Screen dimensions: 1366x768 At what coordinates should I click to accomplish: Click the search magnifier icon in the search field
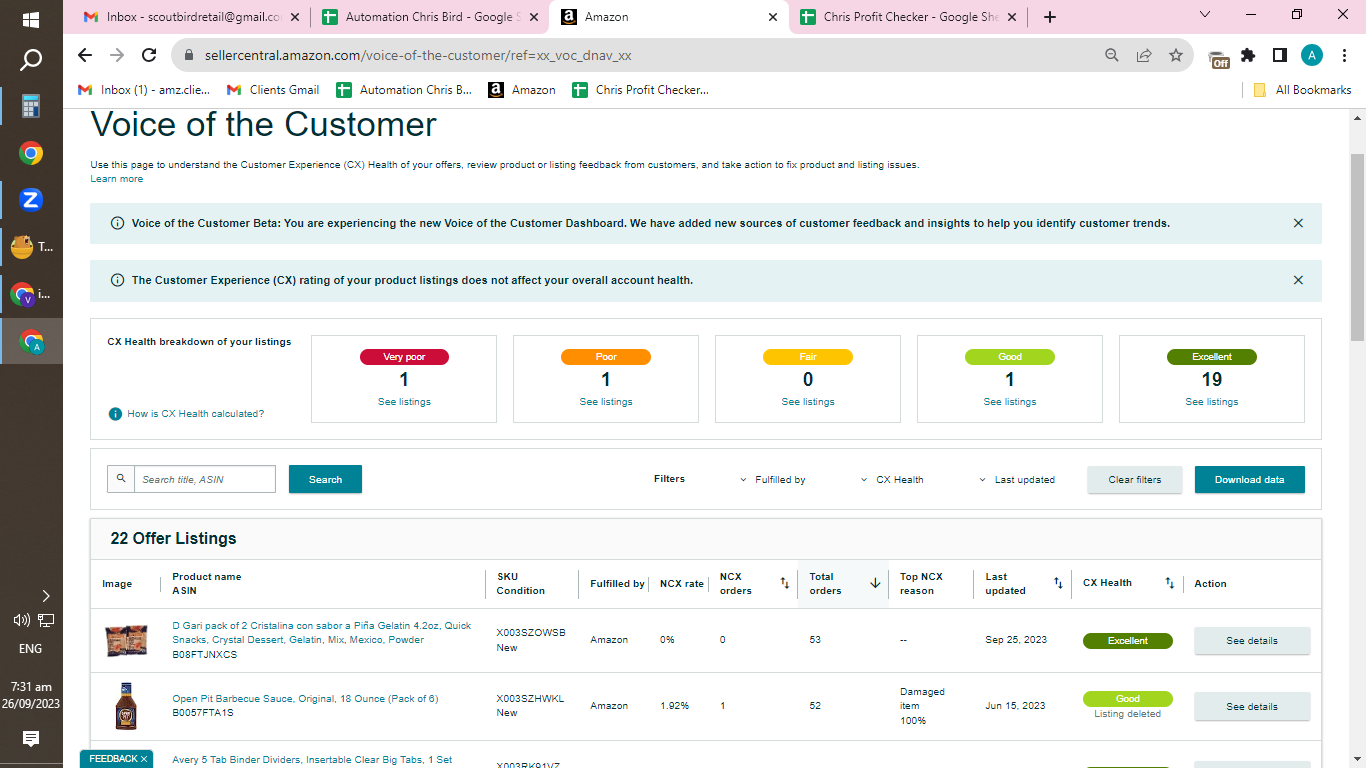click(121, 479)
